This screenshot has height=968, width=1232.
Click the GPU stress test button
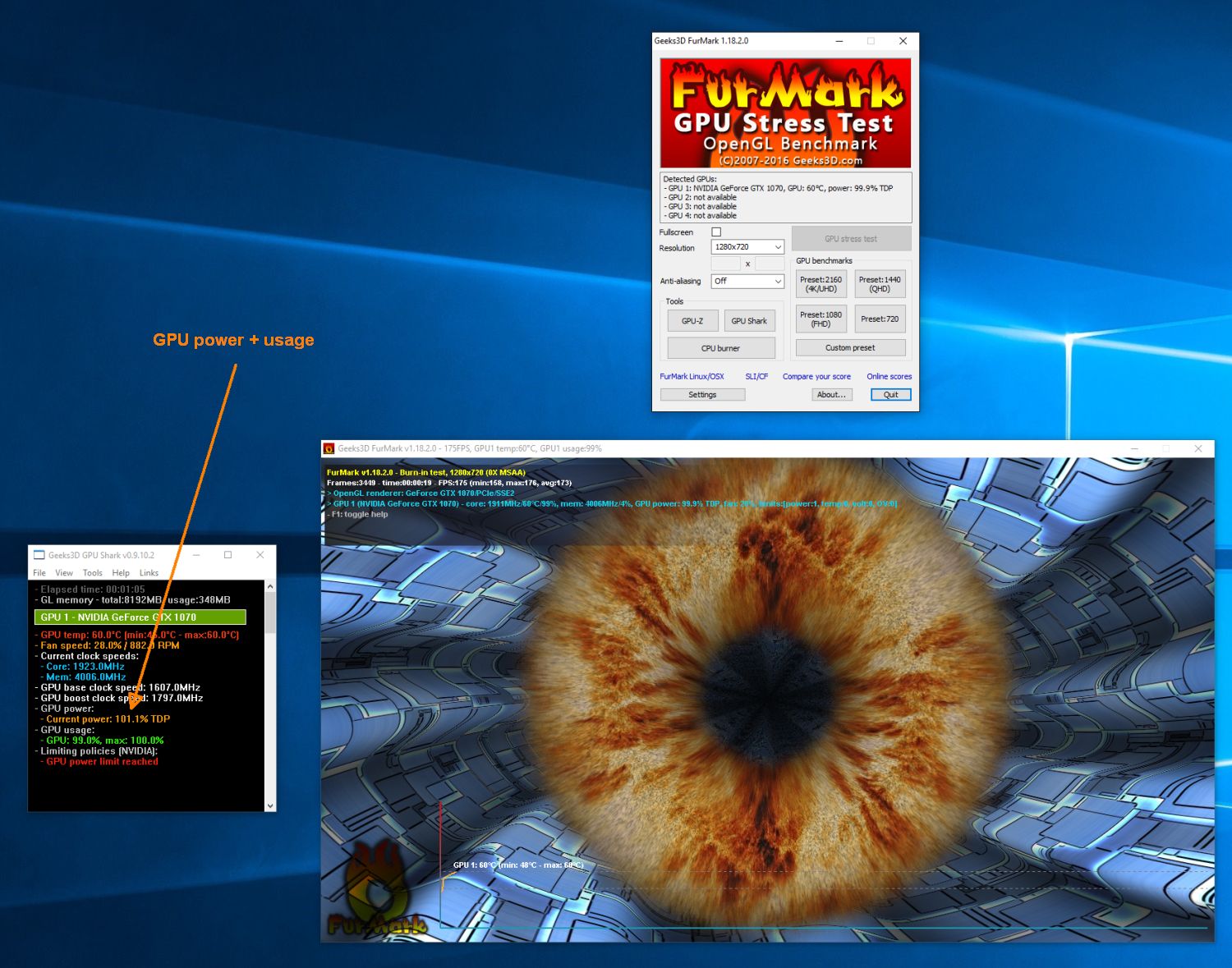click(852, 239)
